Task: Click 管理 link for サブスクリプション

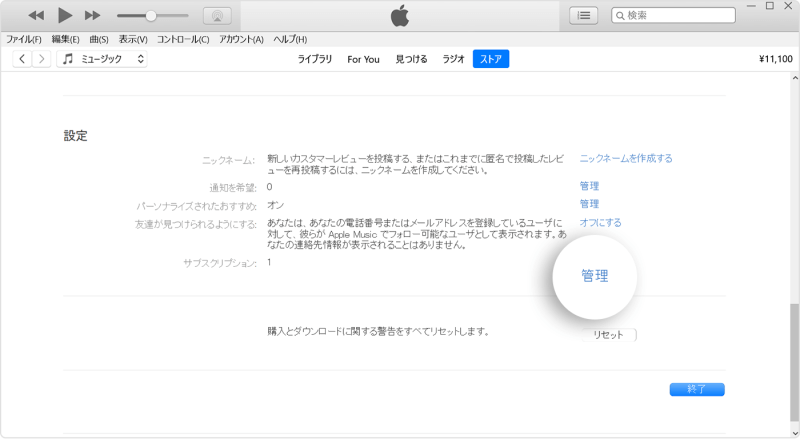Action: [x=595, y=276]
